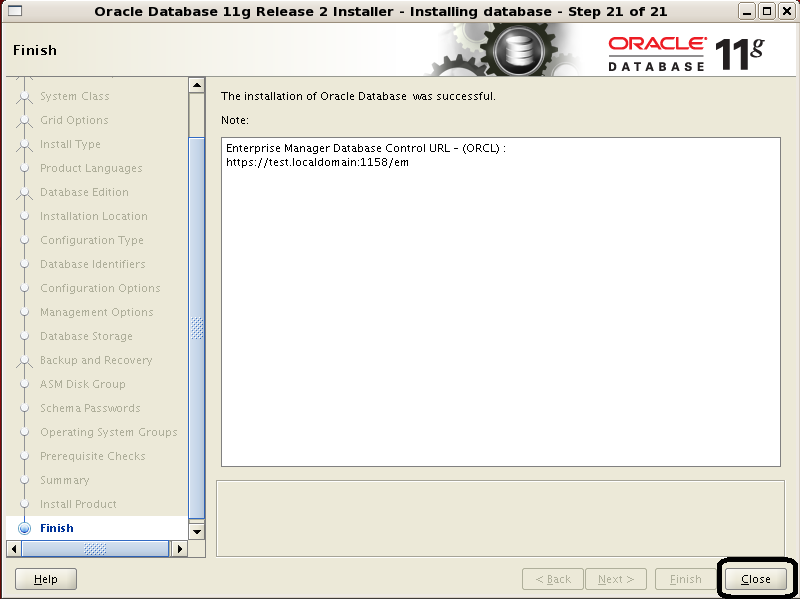Maximize the installer window

click(768, 12)
